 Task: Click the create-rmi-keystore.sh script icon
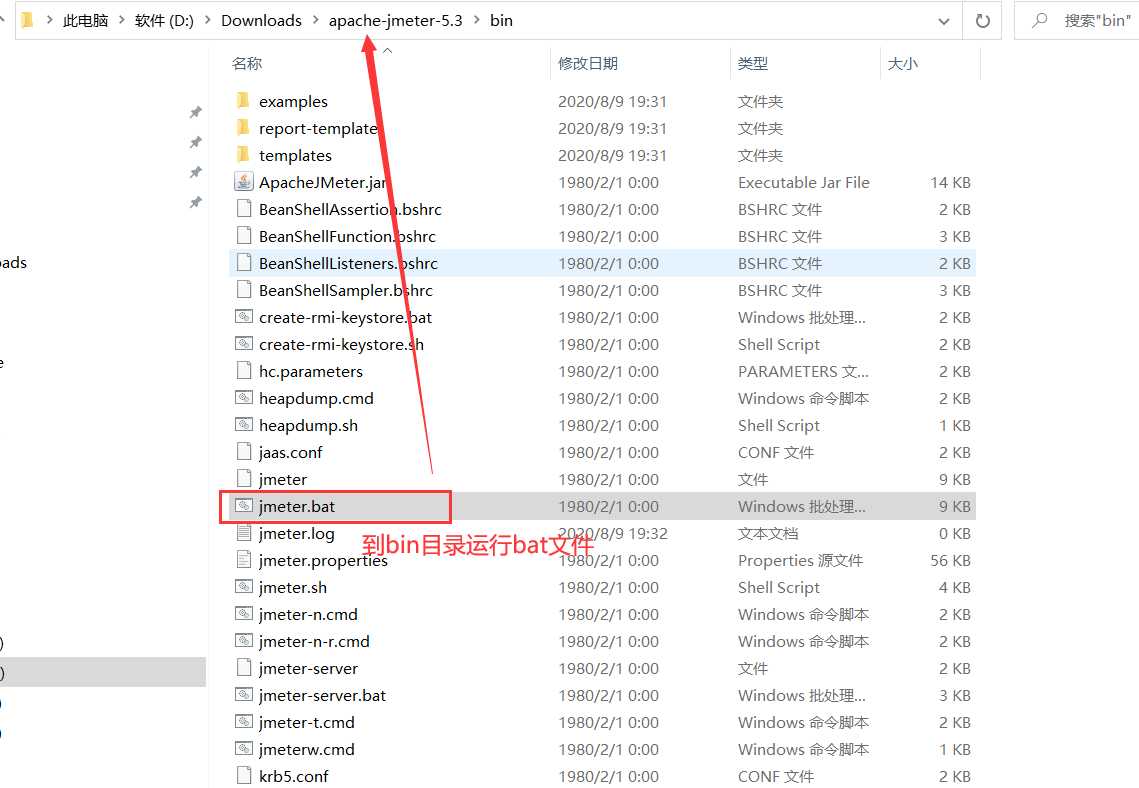pos(243,344)
